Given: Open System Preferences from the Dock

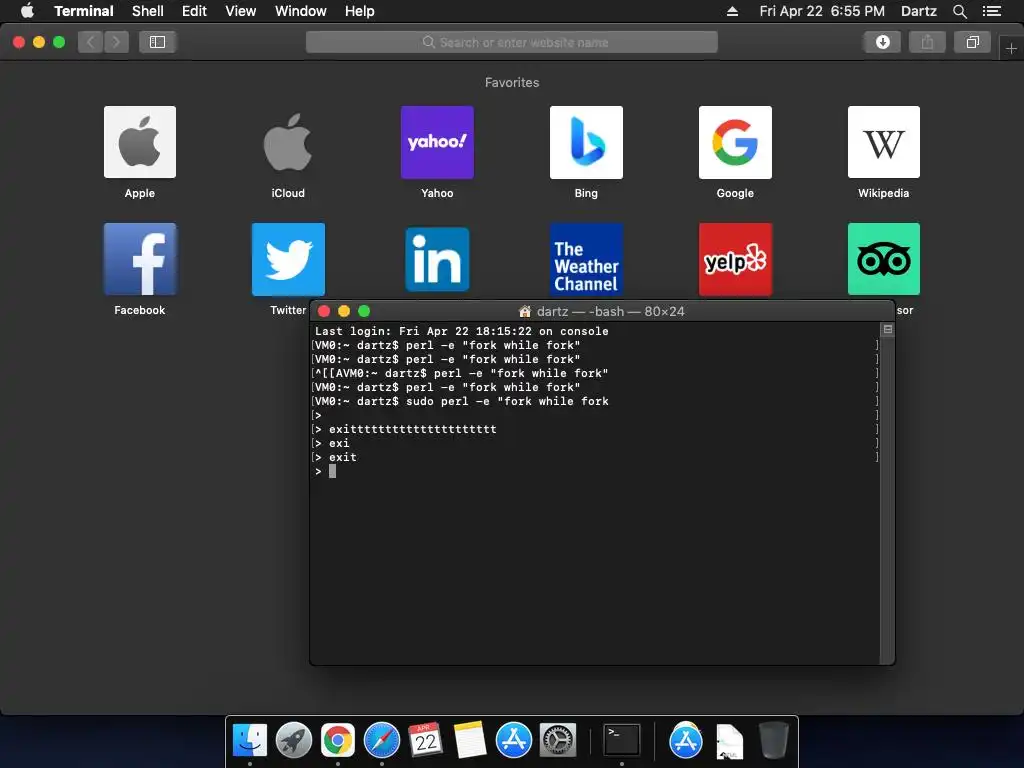Looking at the screenshot, I should point(558,741).
